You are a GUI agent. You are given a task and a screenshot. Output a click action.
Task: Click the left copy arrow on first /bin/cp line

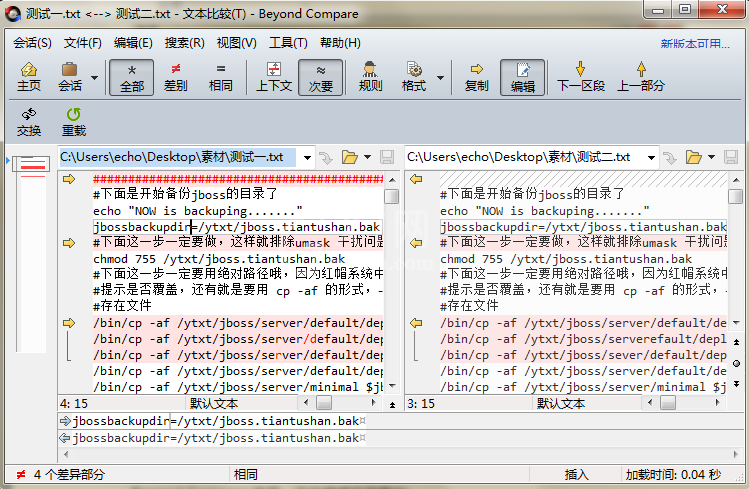[x=69, y=323]
